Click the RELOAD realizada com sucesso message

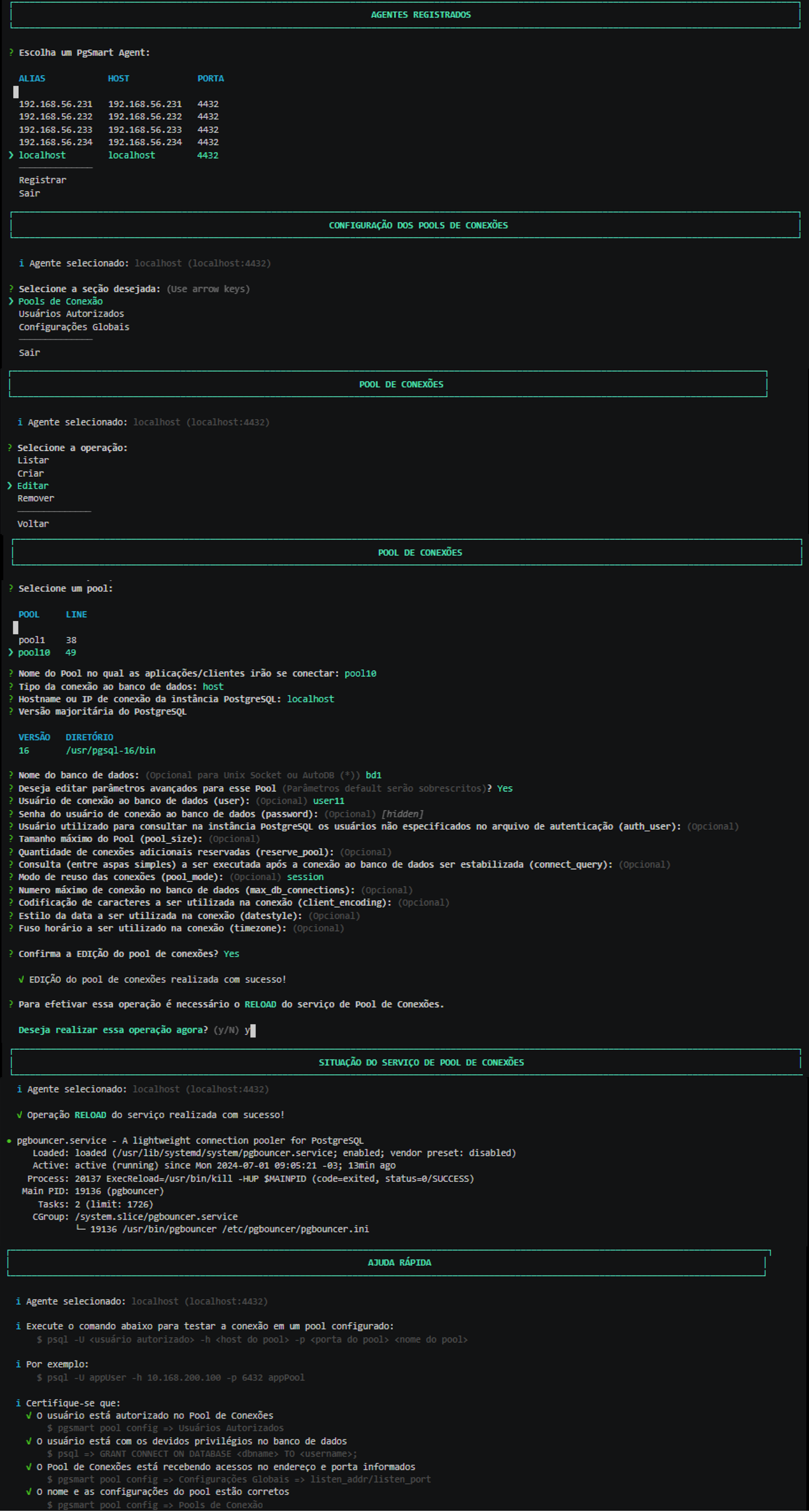coord(151,1115)
